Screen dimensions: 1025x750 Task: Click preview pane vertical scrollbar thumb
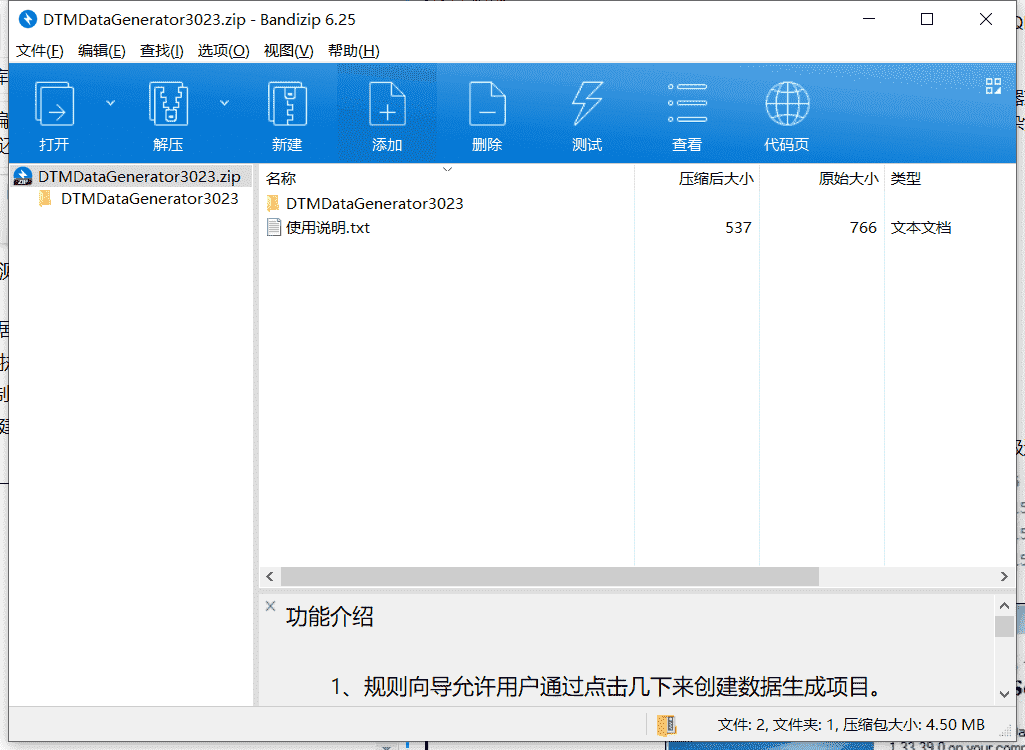(1005, 626)
